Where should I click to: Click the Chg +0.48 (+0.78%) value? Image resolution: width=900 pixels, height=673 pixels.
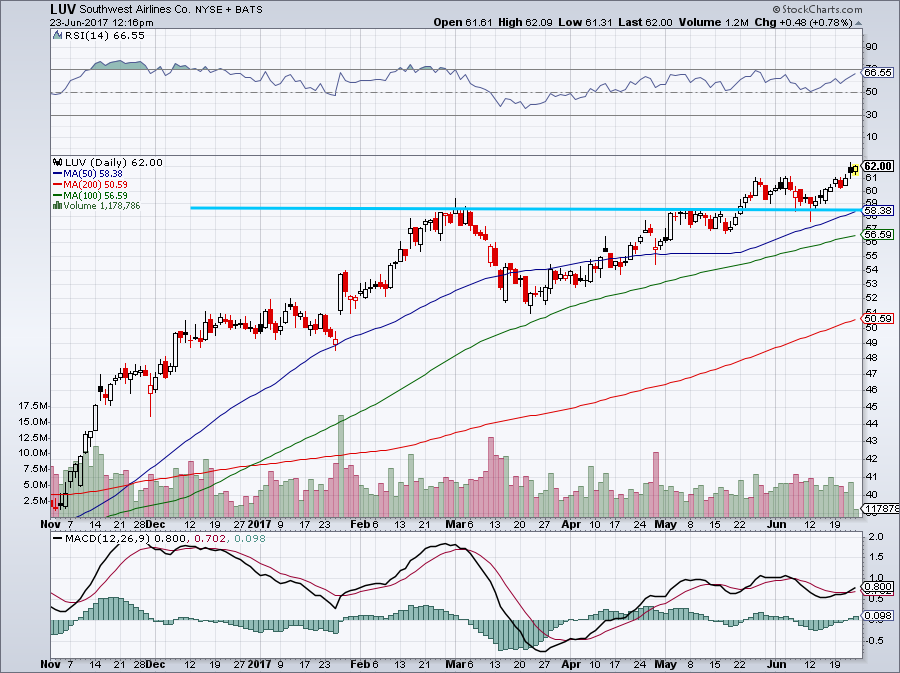[x=803, y=22]
